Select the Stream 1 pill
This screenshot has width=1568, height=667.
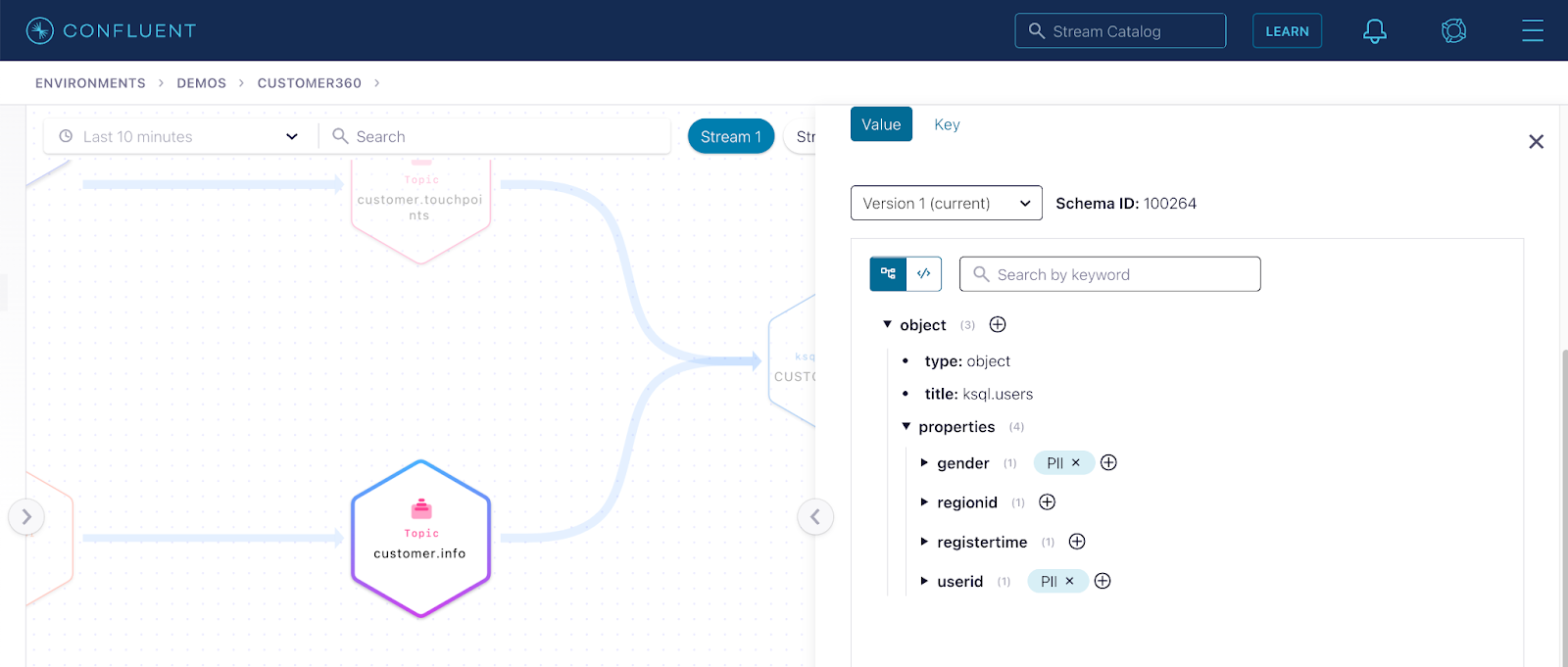pos(731,136)
